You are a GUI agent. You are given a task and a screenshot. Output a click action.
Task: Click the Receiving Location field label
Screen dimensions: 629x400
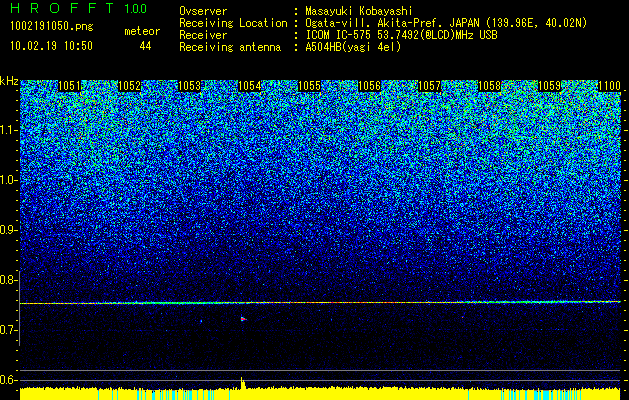pyautogui.click(x=233, y=23)
